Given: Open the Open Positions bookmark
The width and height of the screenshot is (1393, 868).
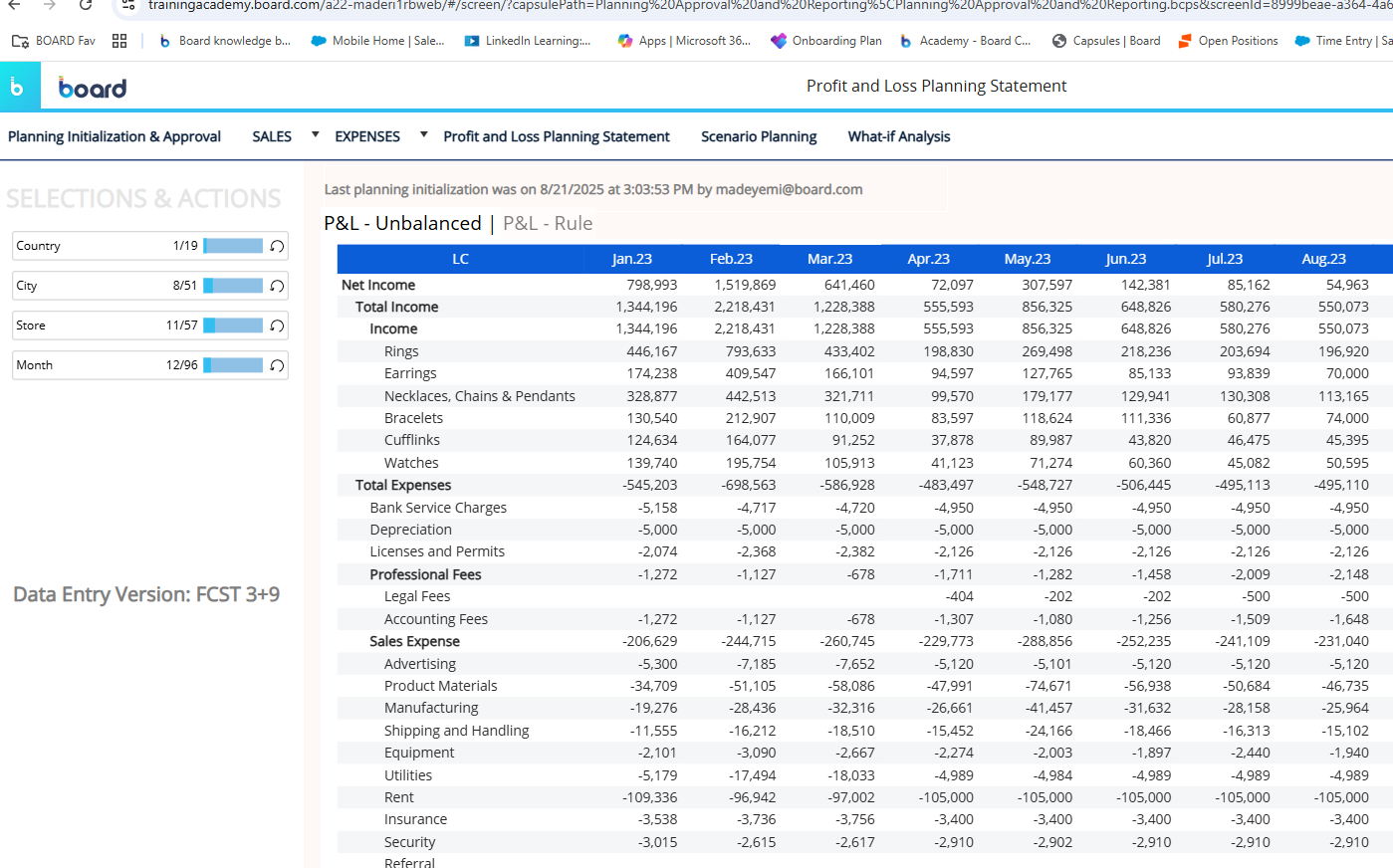Looking at the screenshot, I should (x=1228, y=41).
